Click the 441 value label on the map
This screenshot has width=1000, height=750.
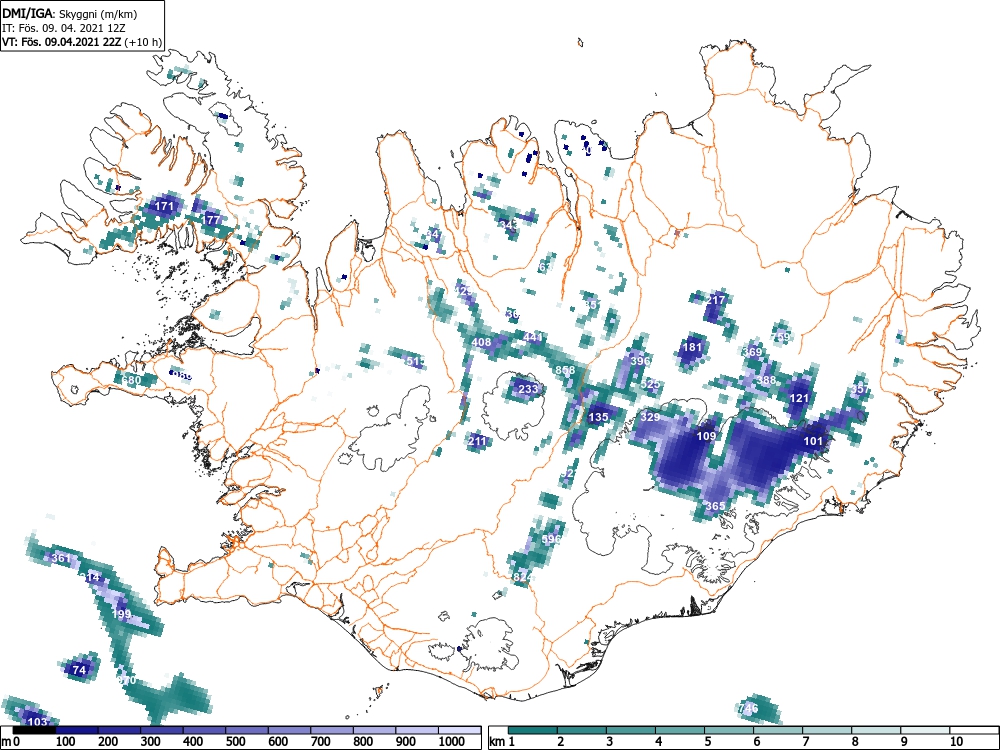click(x=533, y=337)
